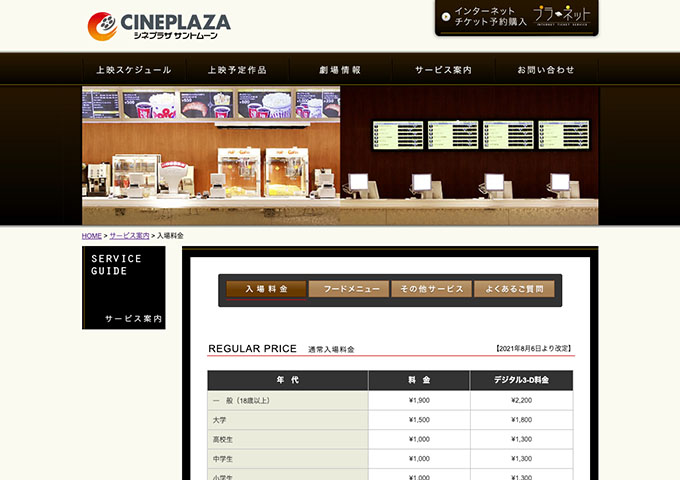Image resolution: width=680 pixels, height=480 pixels.
Task: Click the 高校生 row label
Action: pos(223,440)
